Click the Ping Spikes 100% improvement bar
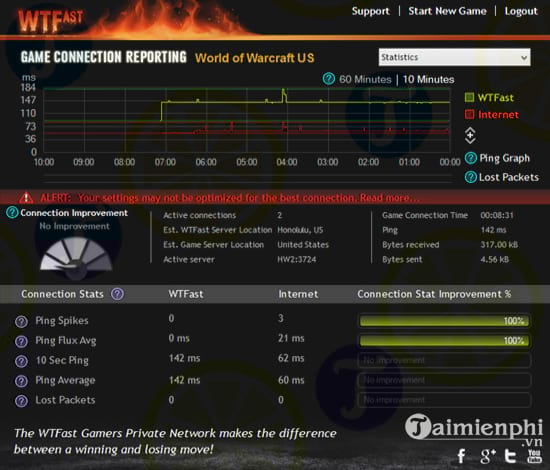The height and width of the screenshot is (470, 550). pos(444,321)
